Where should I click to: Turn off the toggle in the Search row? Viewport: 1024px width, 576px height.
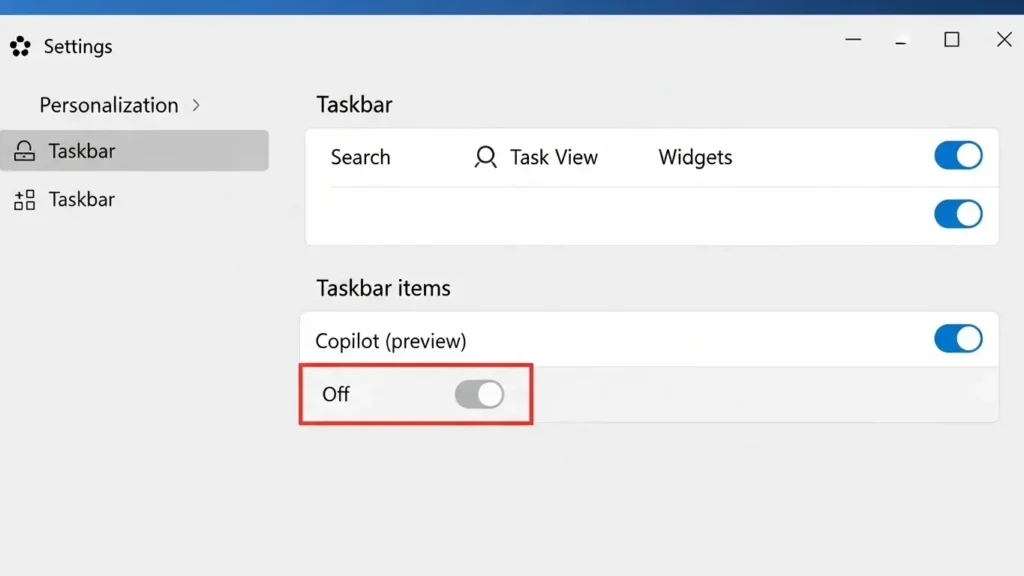click(958, 156)
